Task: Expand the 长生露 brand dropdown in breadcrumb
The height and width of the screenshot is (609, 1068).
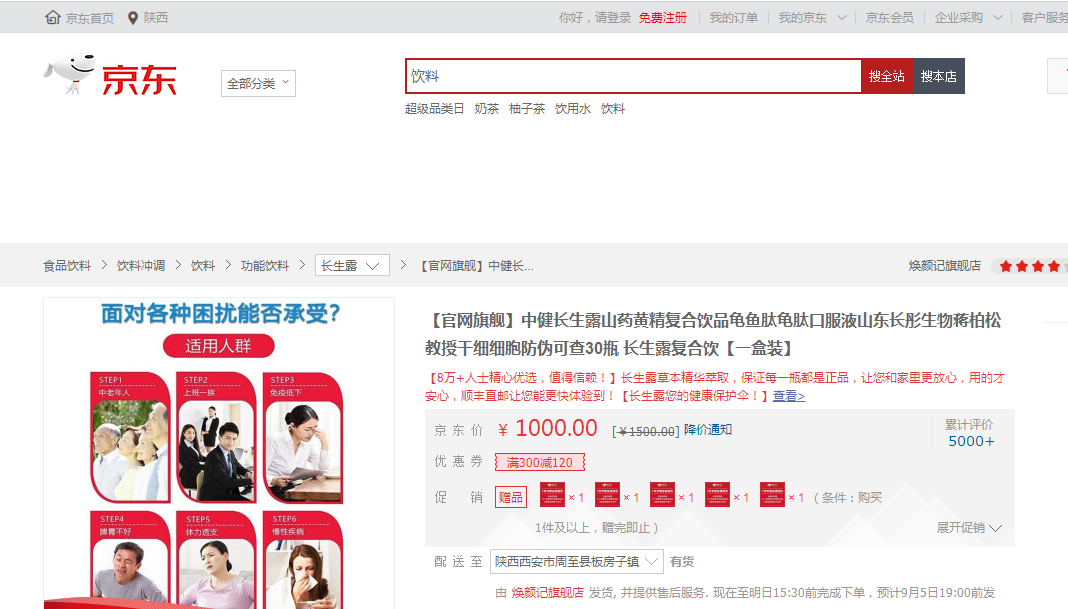Action: click(x=352, y=265)
